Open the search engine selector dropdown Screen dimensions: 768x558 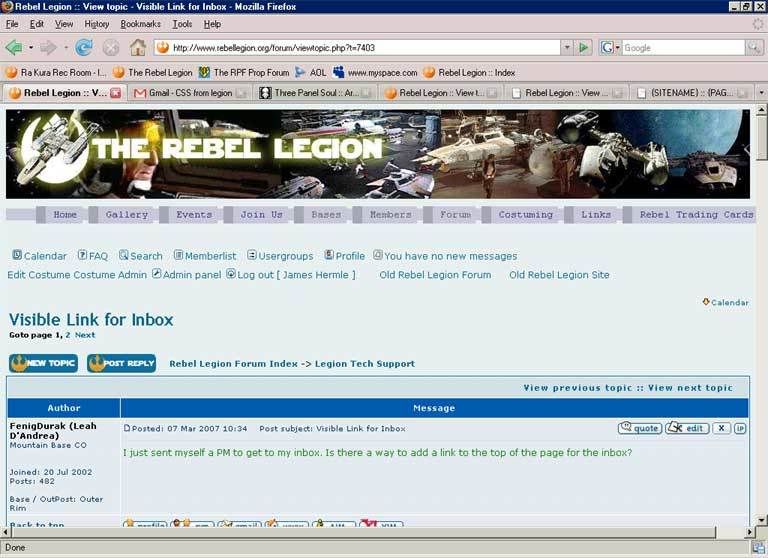click(x=610, y=48)
